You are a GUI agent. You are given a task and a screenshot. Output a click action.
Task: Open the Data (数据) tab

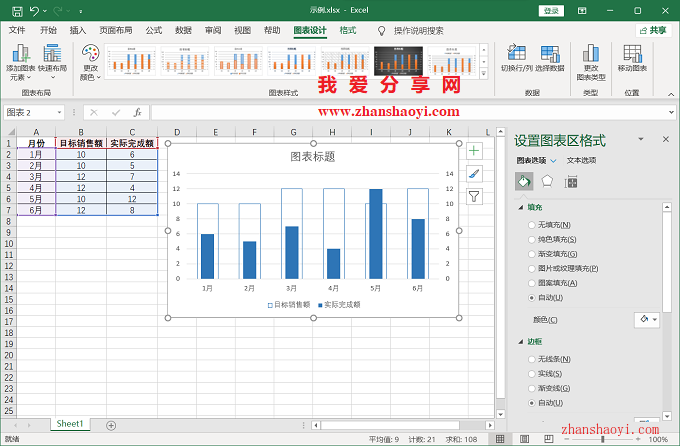coord(183,30)
